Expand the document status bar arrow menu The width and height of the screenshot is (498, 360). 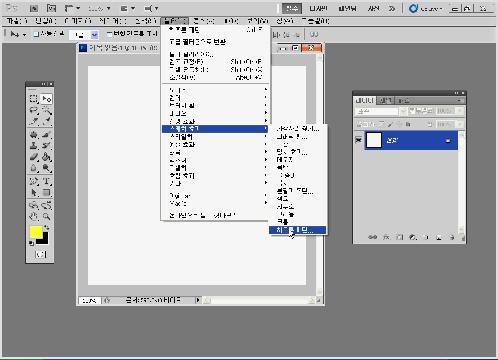coord(198,300)
